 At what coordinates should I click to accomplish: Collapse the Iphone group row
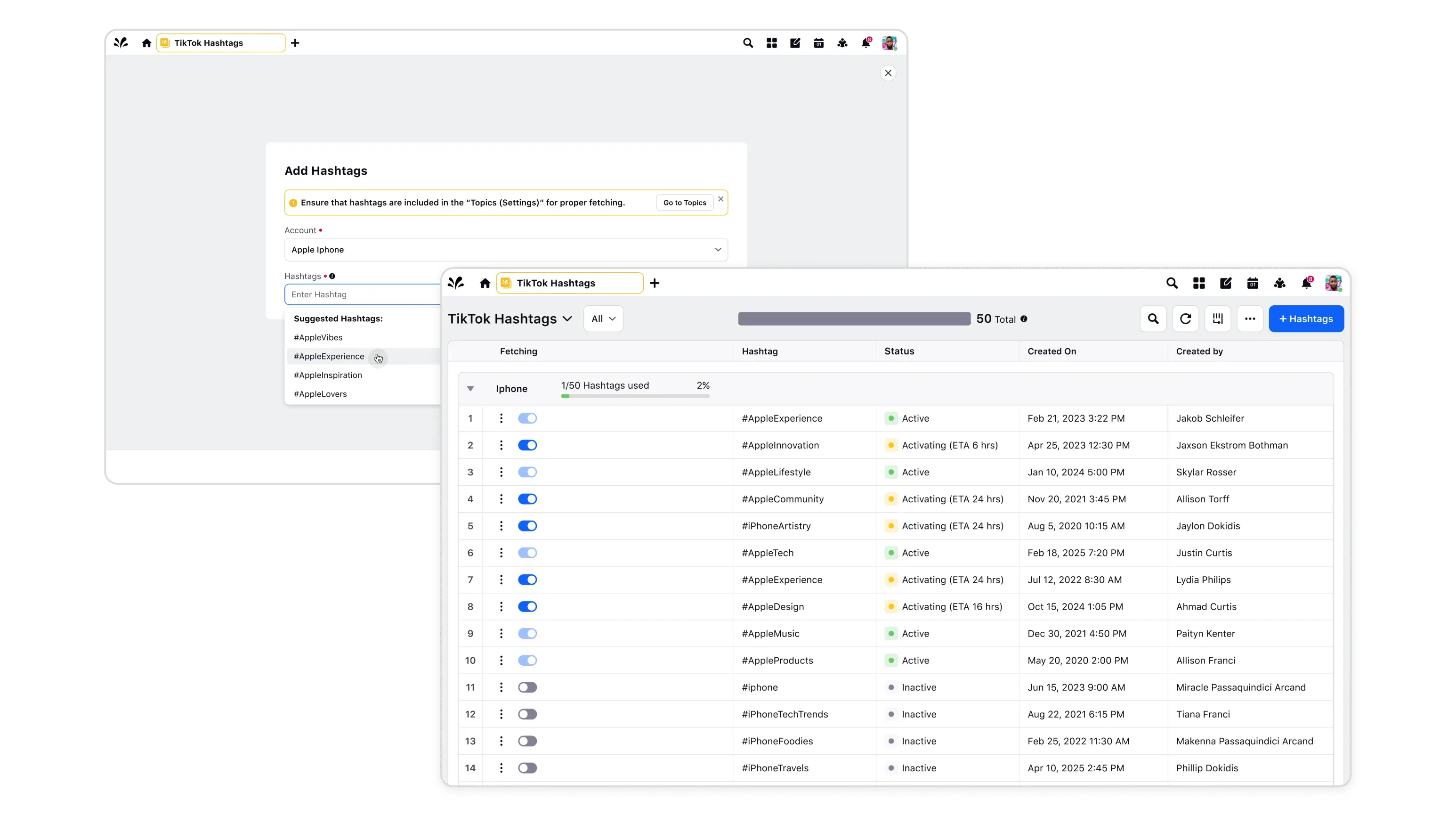pyautogui.click(x=470, y=389)
